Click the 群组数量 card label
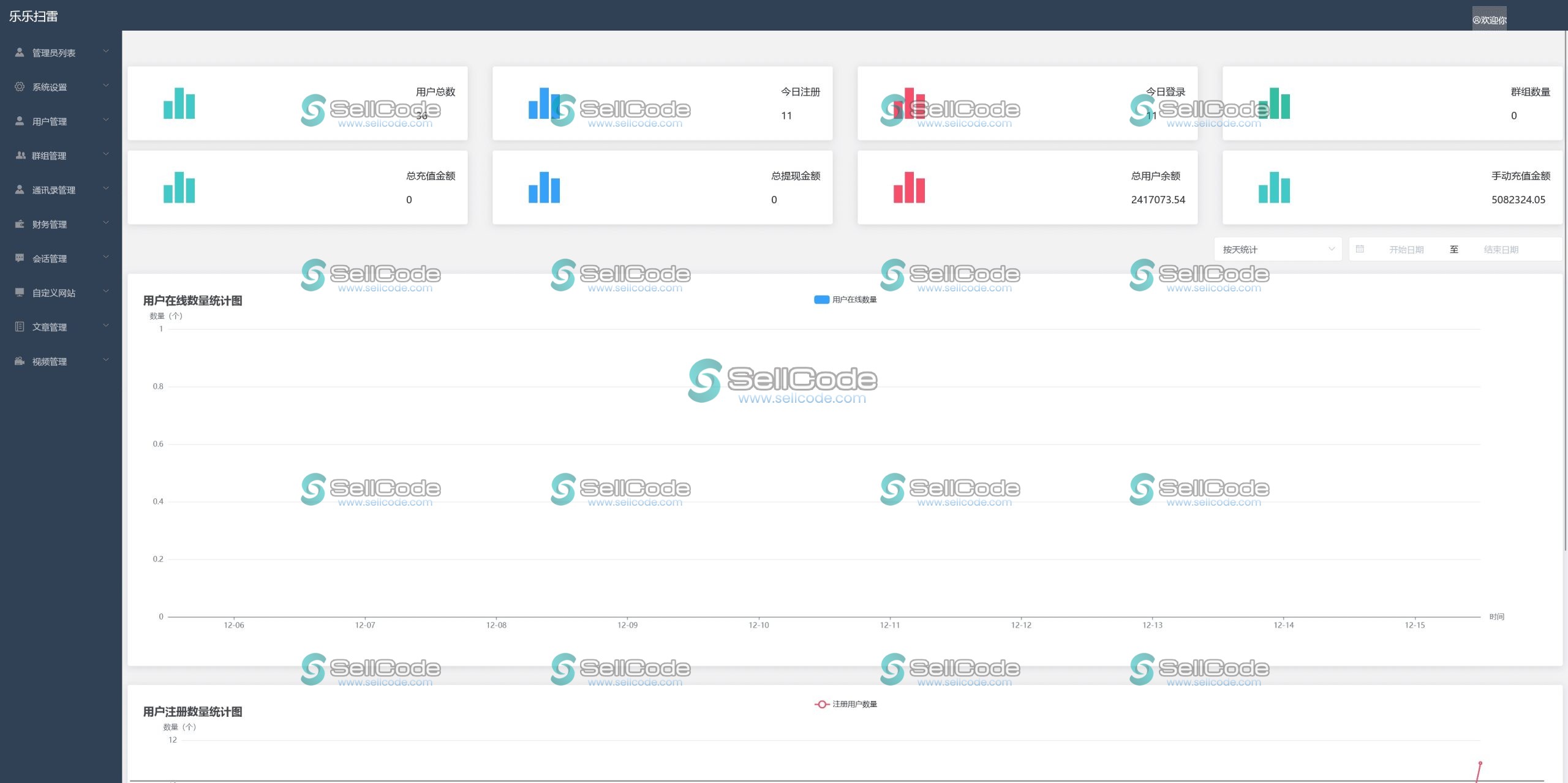Screen dimensions: 1568x783 point(1530,92)
